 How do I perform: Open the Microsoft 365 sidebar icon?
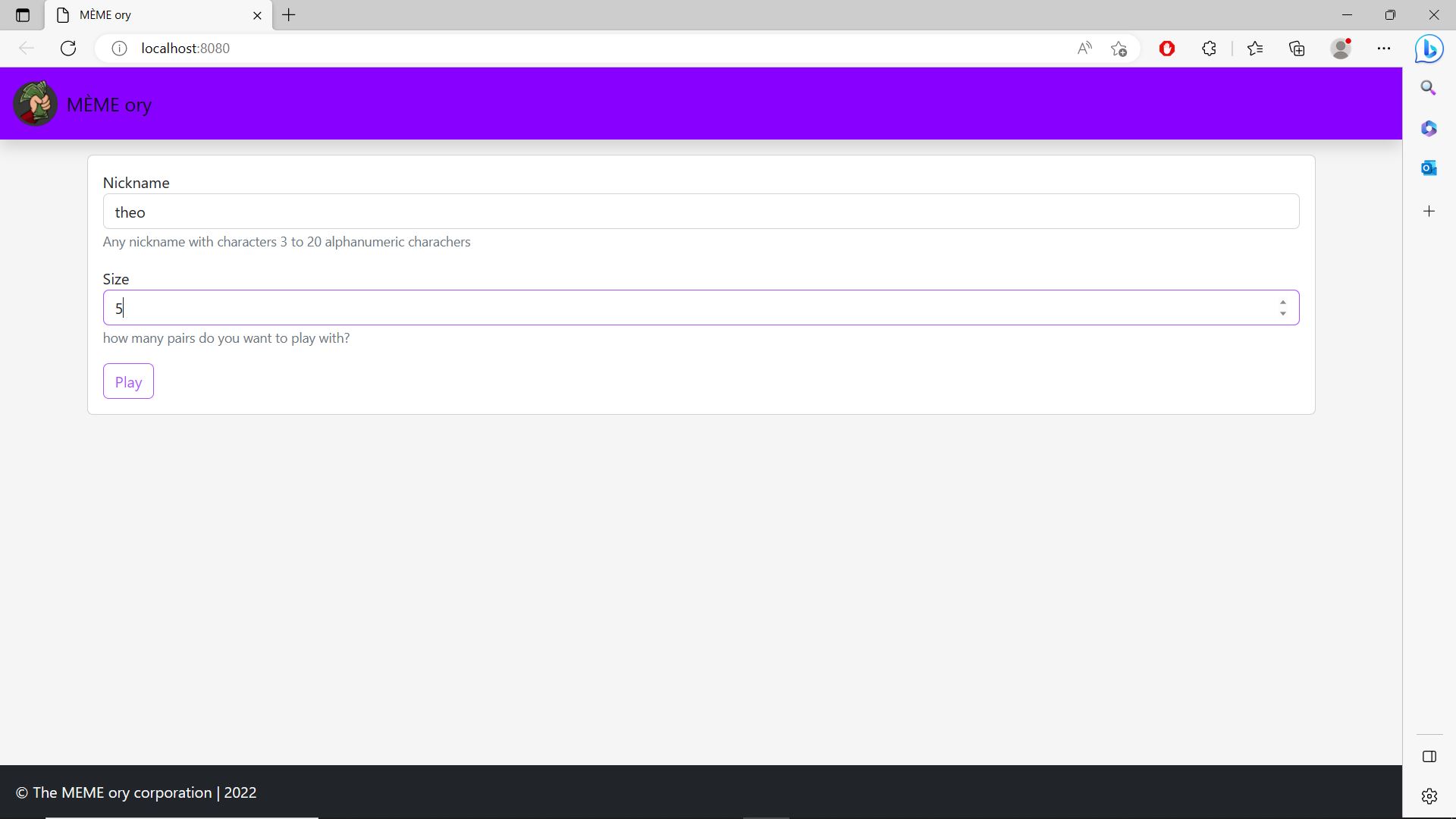[x=1429, y=128]
